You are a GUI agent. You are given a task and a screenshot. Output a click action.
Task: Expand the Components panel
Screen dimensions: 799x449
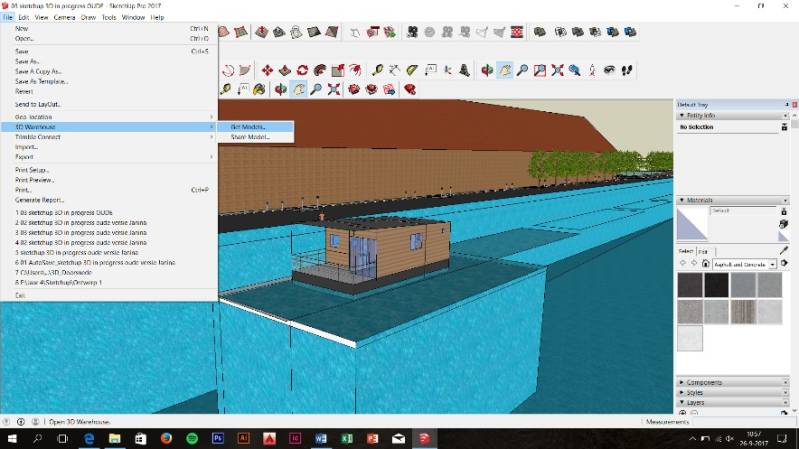682,382
